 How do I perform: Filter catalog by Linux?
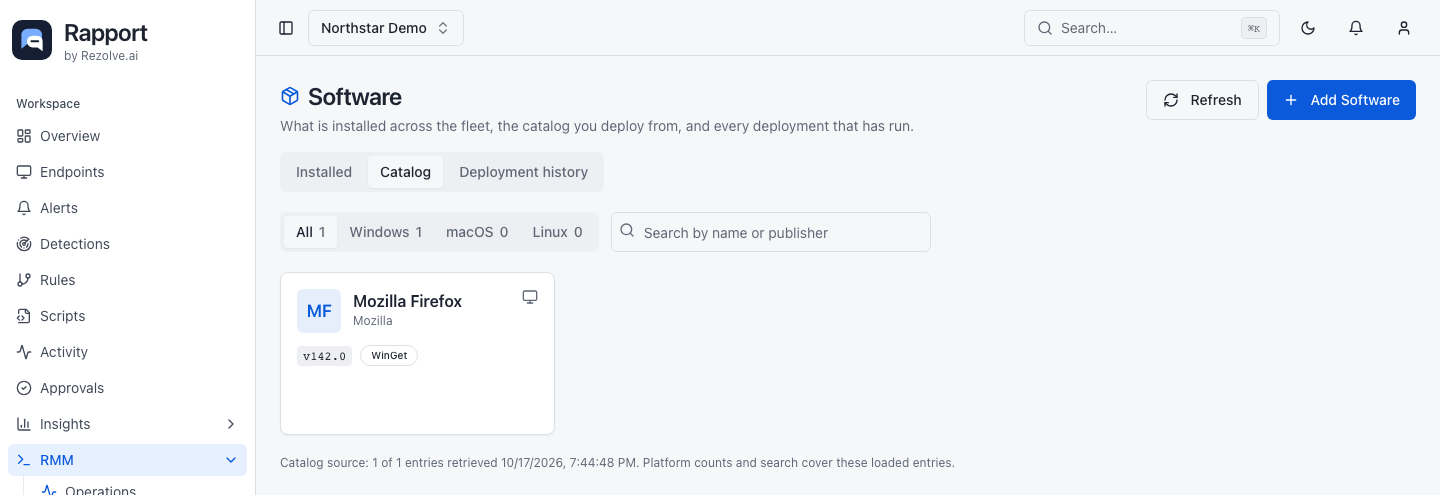tap(557, 232)
